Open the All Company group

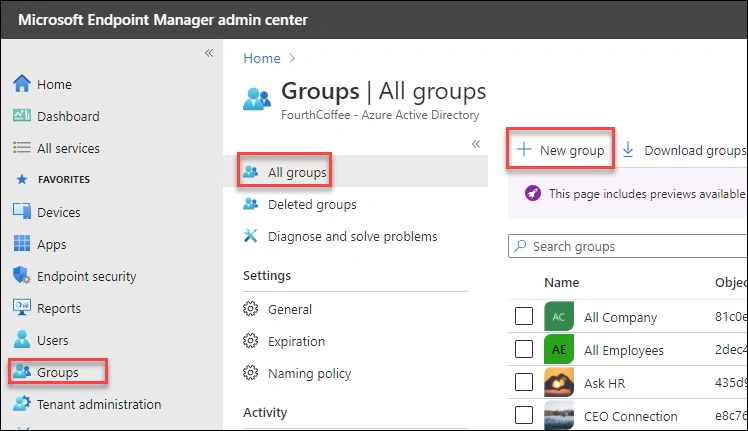(x=620, y=317)
